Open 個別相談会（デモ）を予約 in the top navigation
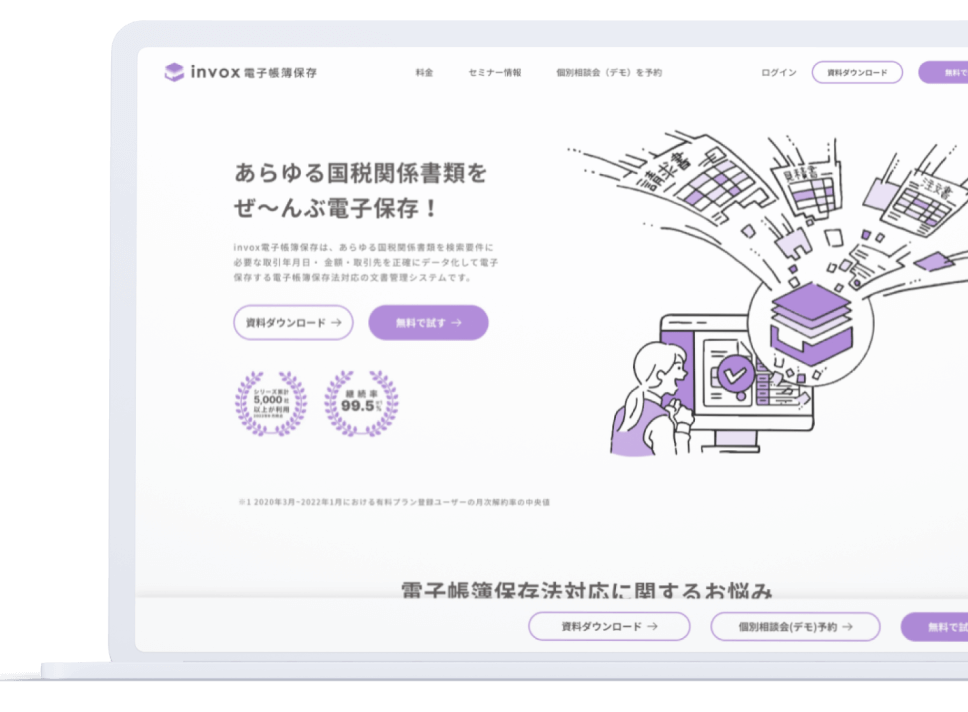This screenshot has height=712, width=968. [x=609, y=72]
